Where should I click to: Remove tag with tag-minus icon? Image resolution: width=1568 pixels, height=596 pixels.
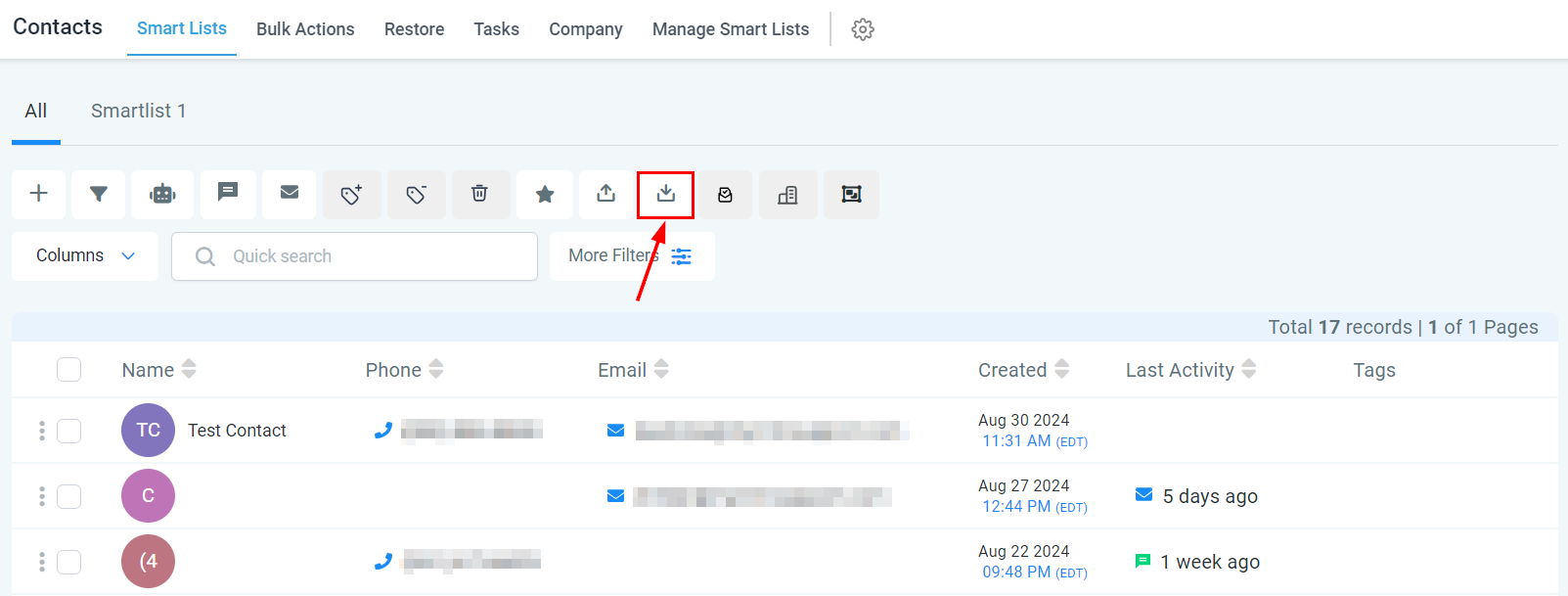[x=417, y=194]
